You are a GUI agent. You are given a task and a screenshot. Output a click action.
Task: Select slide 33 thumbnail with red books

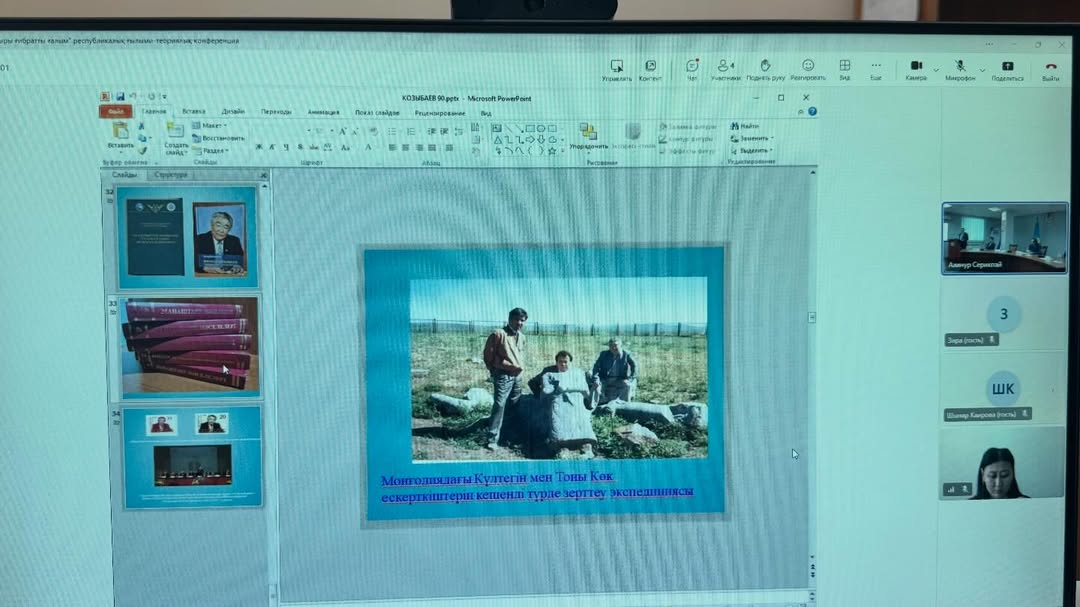pyautogui.click(x=190, y=346)
